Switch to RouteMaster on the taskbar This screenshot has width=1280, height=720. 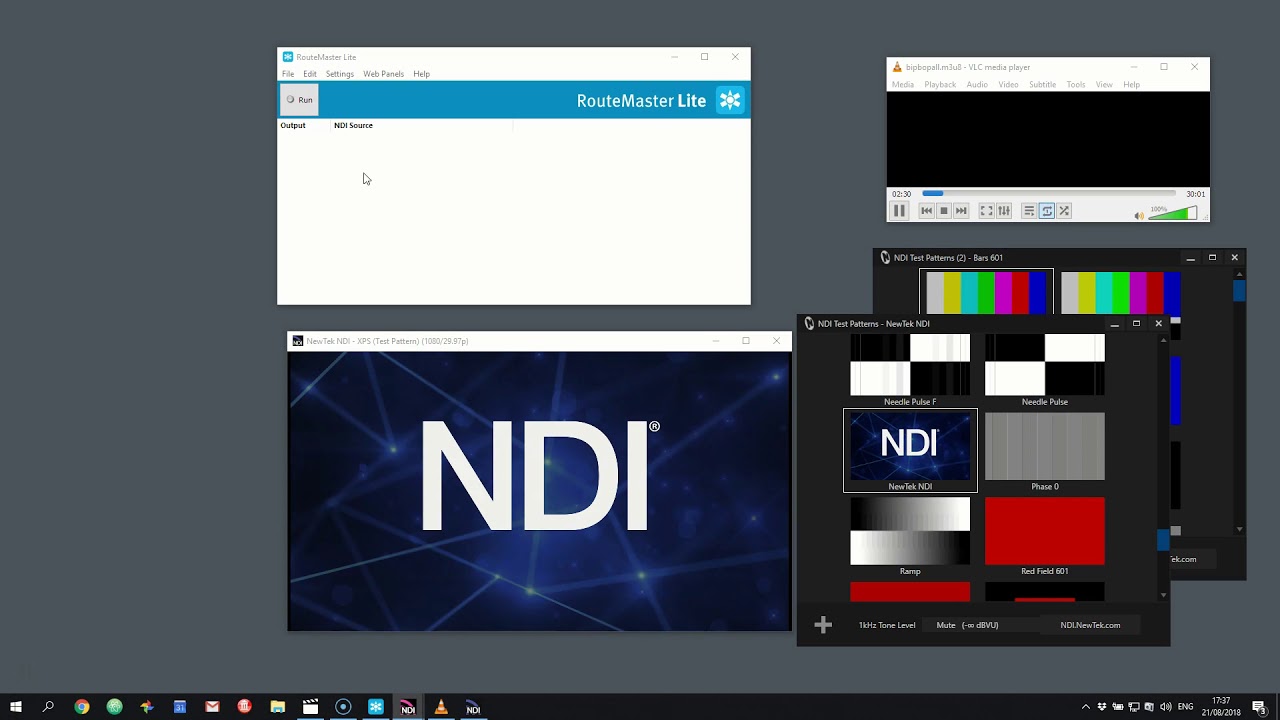(x=375, y=707)
